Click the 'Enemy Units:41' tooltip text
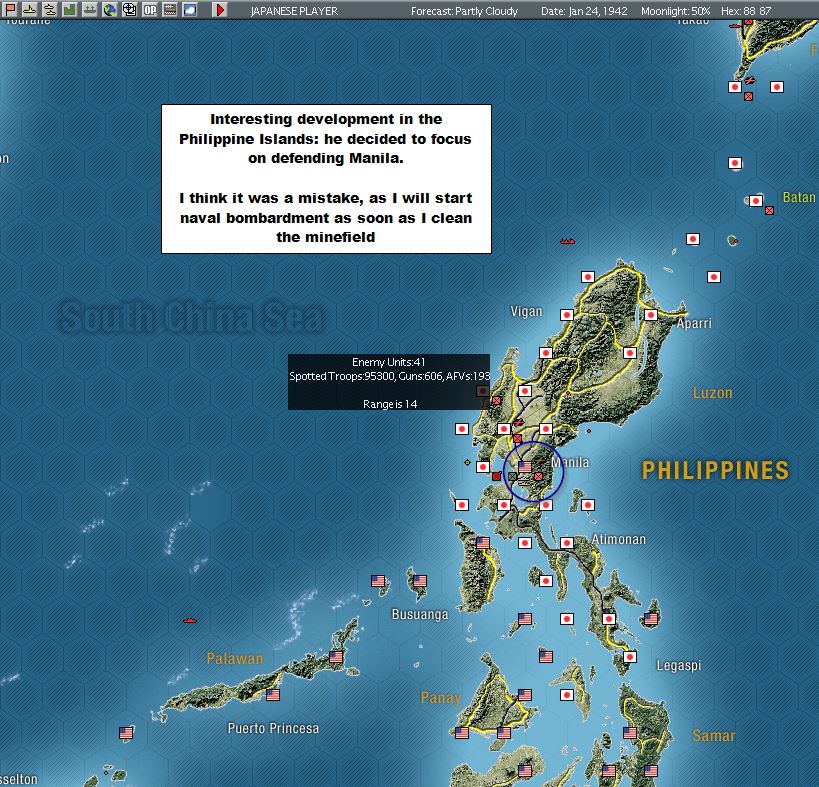 (x=389, y=362)
